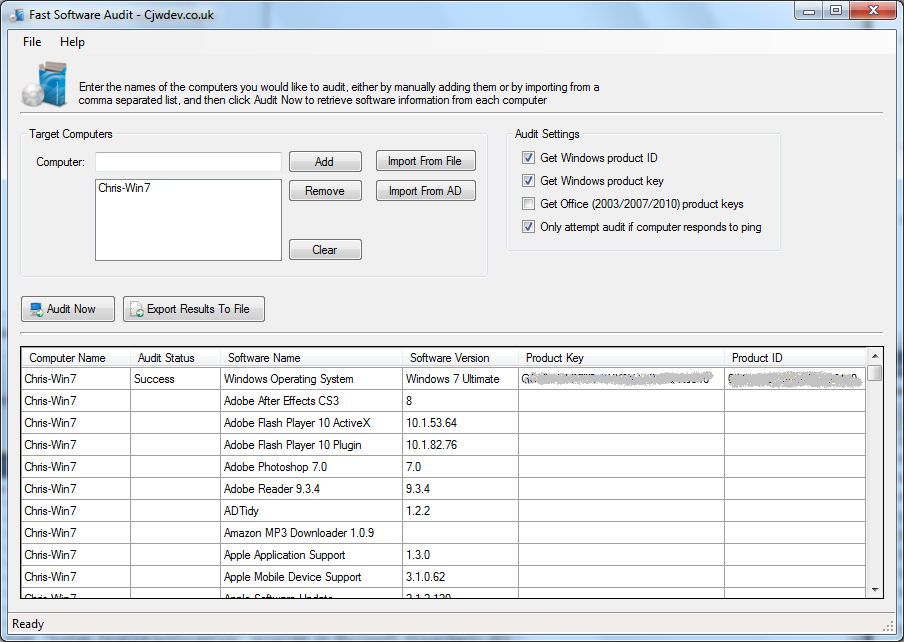Screen dimensions: 904x642
Task: Click in the Computer name field
Action: click(x=188, y=162)
